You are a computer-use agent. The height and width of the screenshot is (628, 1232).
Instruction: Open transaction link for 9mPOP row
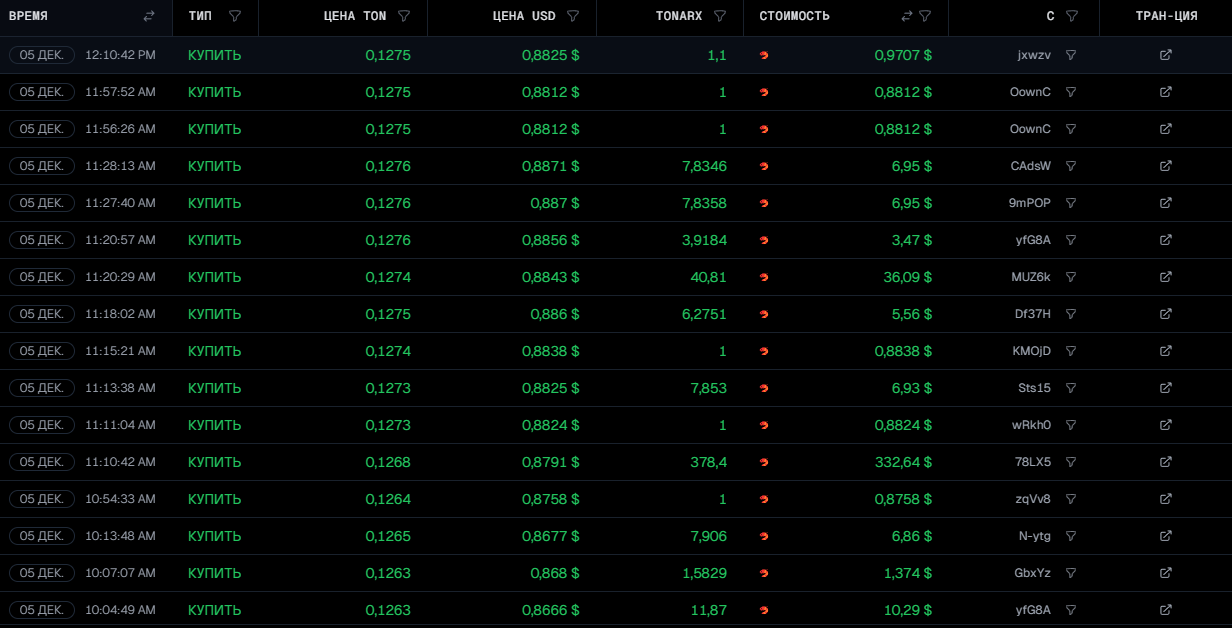(x=1166, y=203)
